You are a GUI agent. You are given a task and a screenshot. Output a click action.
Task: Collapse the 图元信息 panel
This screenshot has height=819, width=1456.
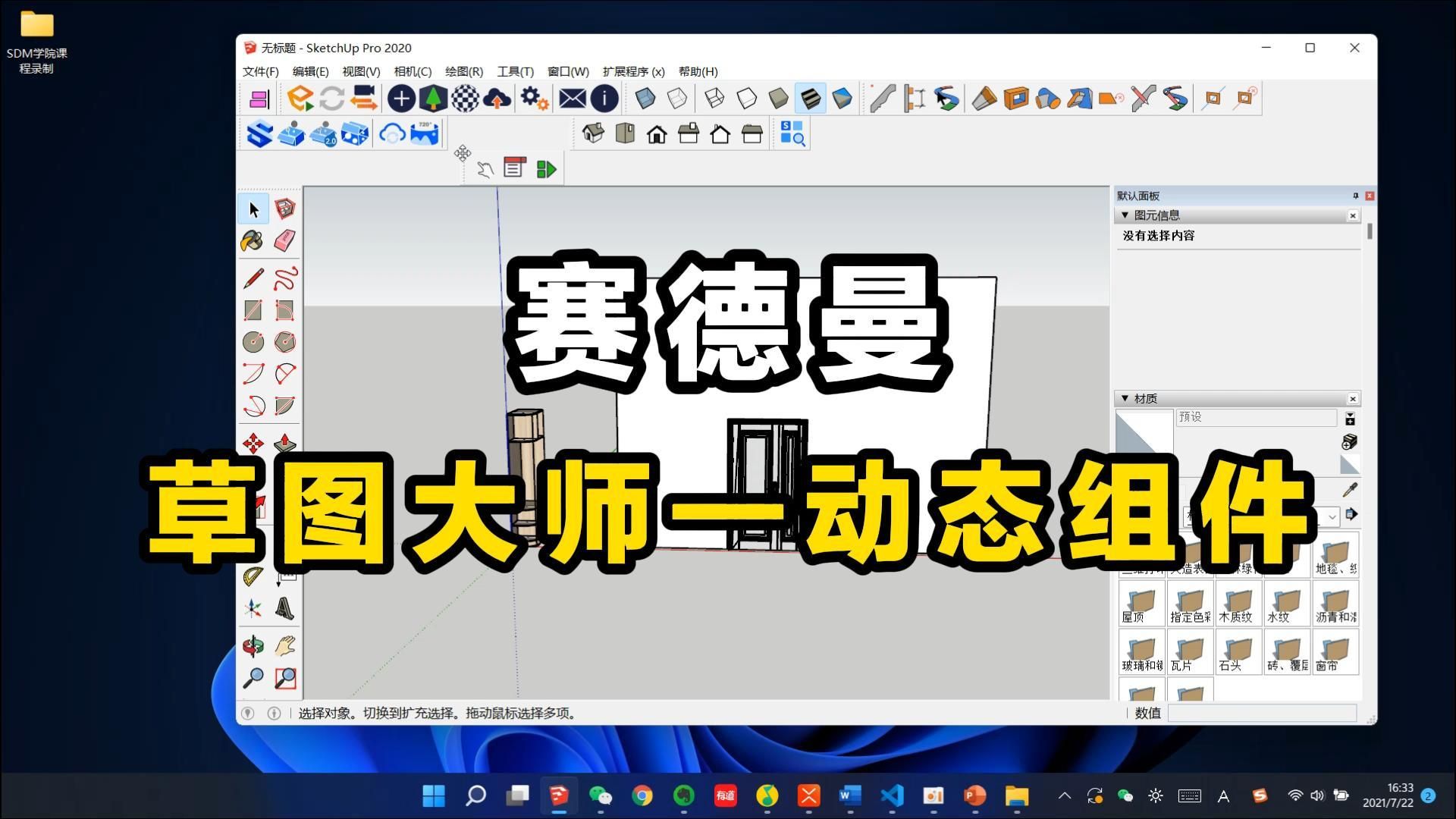[x=1125, y=215]
